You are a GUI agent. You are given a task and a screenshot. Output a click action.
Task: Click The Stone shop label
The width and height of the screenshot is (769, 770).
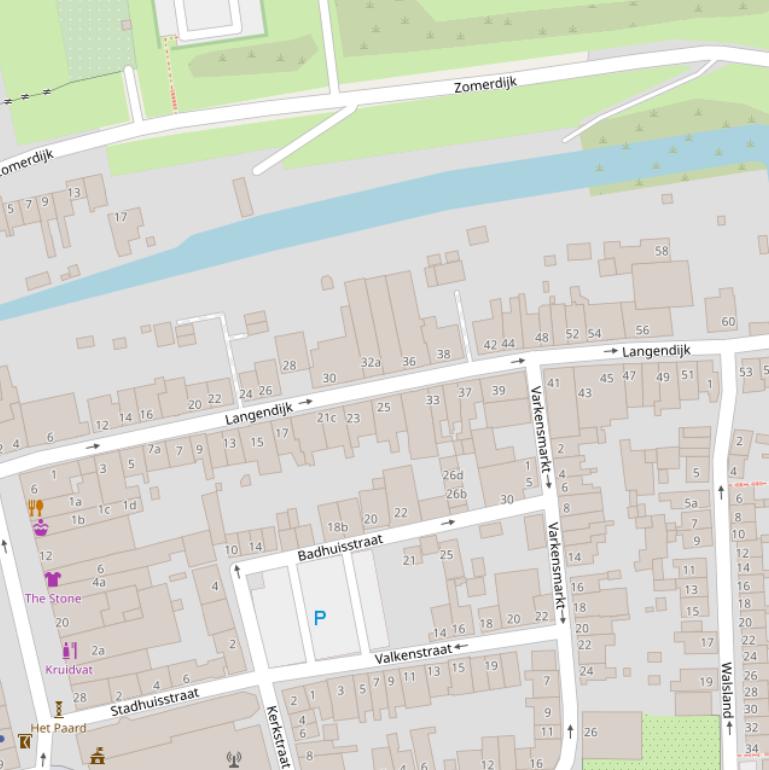(53, 598)
